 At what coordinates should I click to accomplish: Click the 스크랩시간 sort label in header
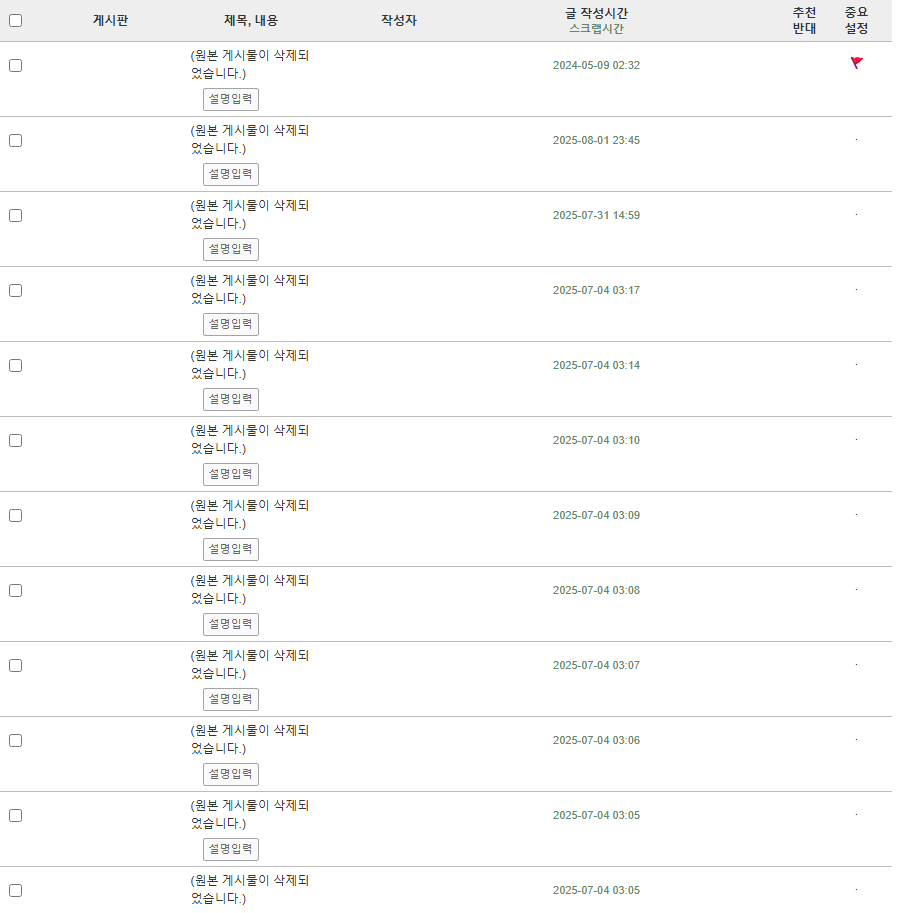pos(596,29)
